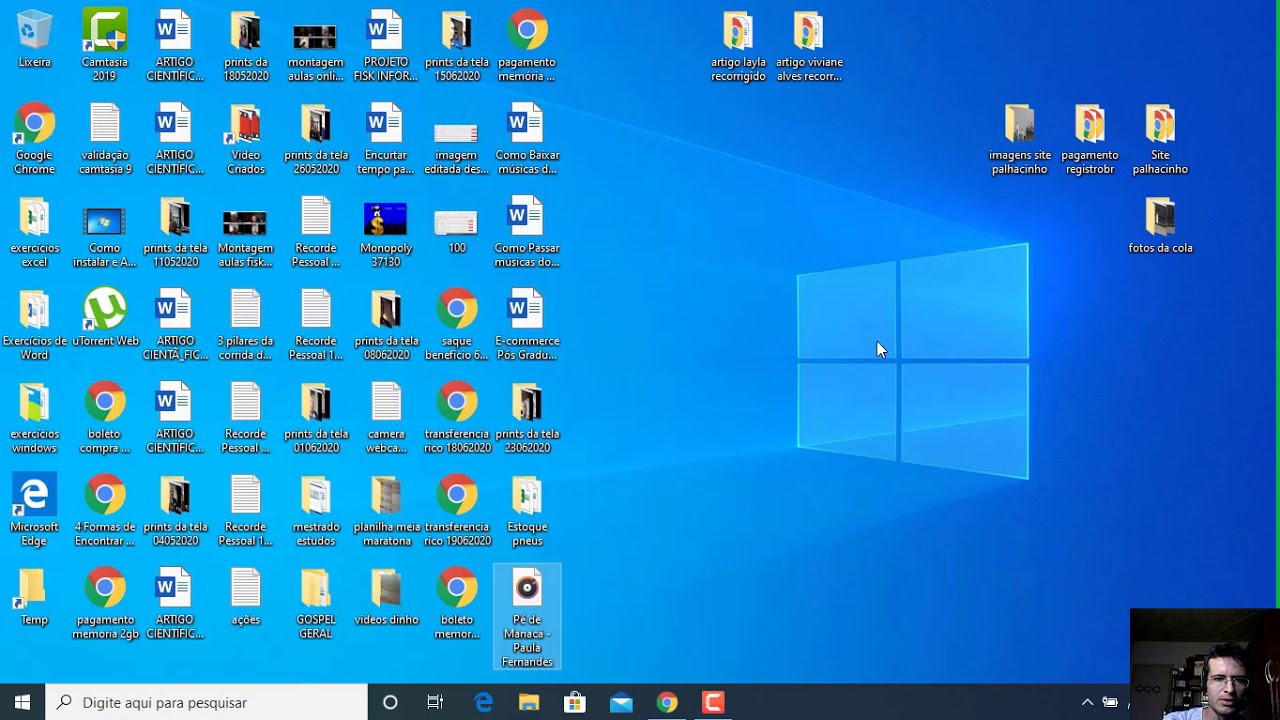
Task: Open Edge browser from the taskbar
Action: (483, 702)
